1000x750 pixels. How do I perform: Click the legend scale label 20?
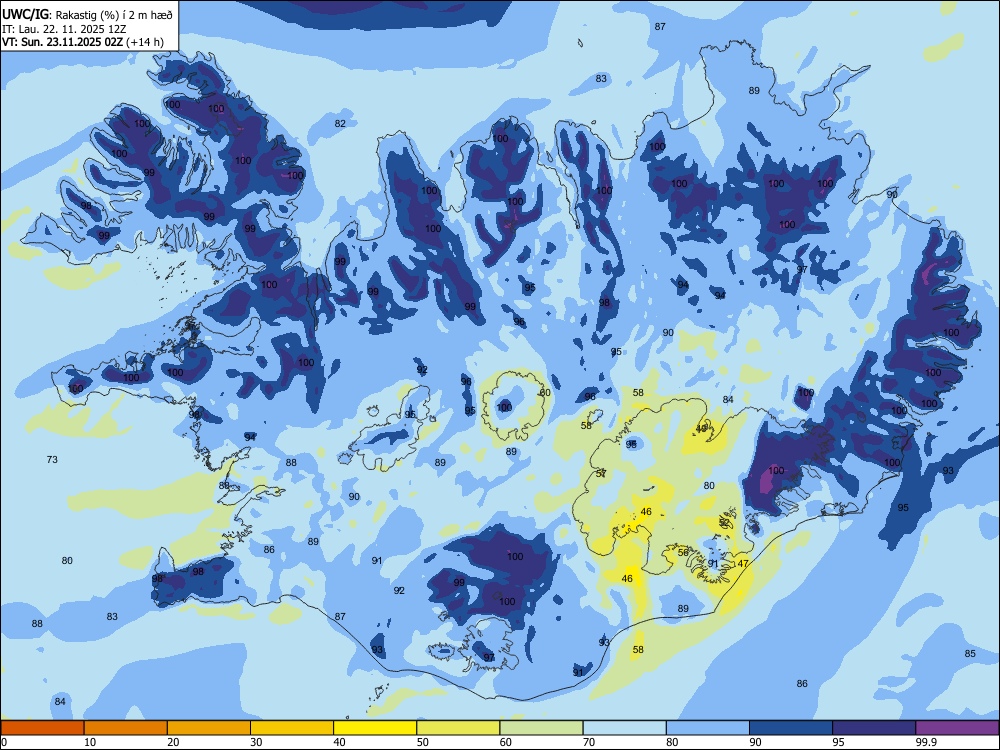tap(173, 742)
